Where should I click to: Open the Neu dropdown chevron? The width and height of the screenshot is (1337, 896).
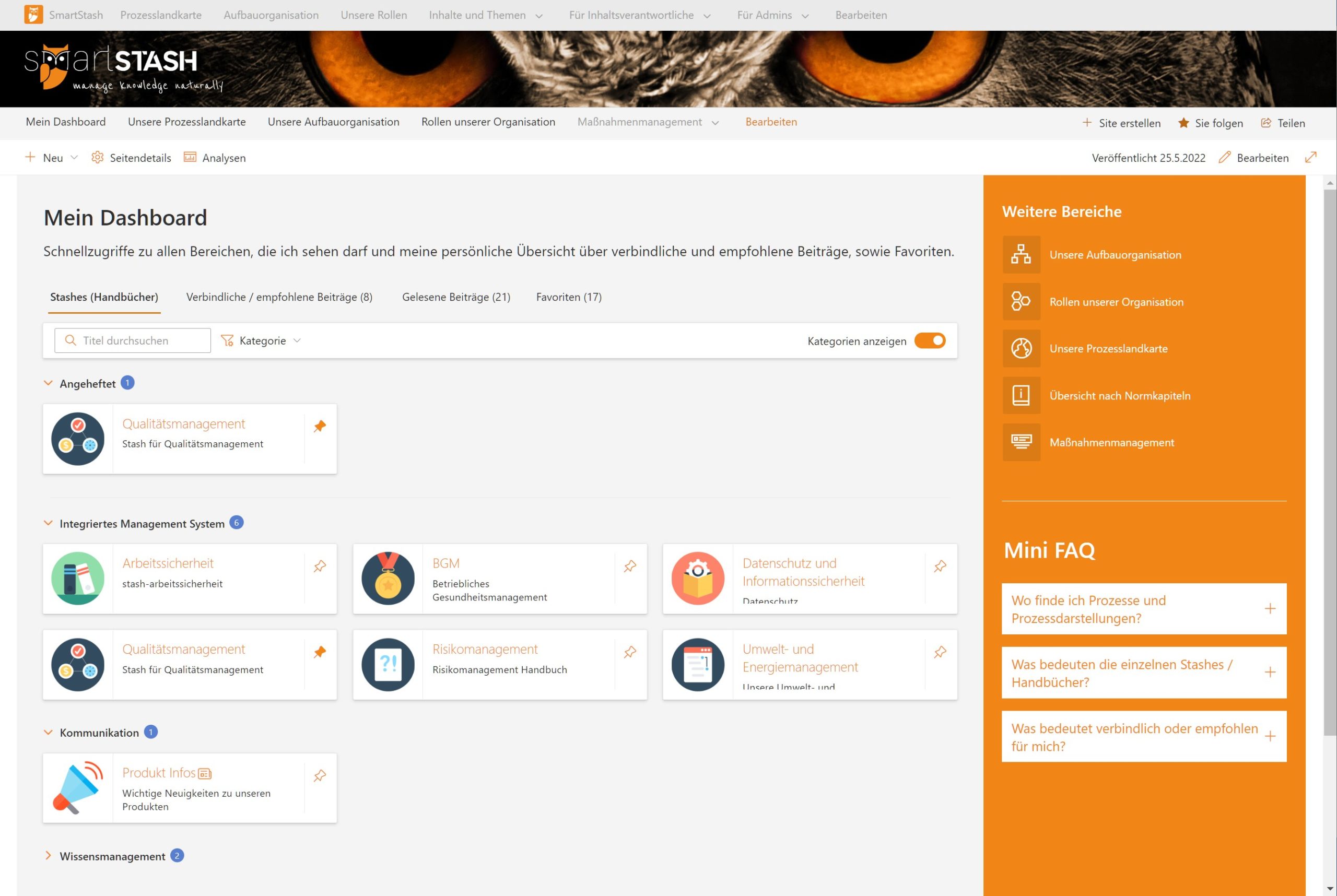point(74,157)
